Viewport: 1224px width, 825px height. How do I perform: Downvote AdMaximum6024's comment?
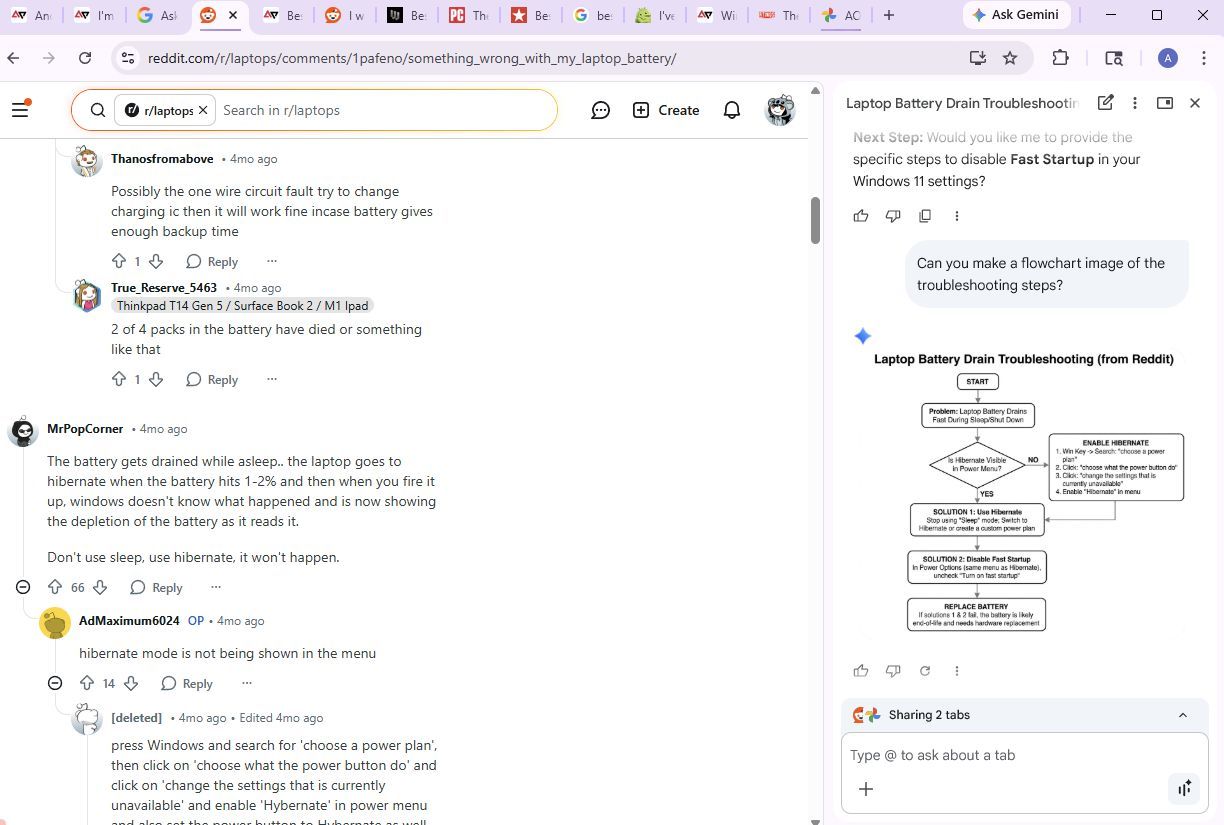tap(131, 683)
